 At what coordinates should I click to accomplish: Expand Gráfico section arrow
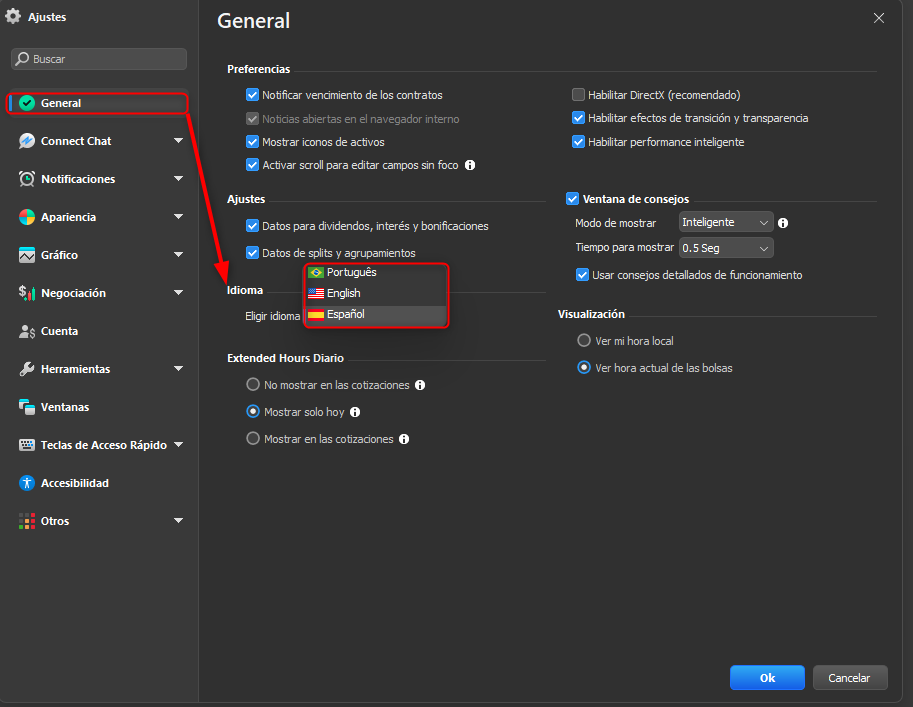click(x=178, y=254)
